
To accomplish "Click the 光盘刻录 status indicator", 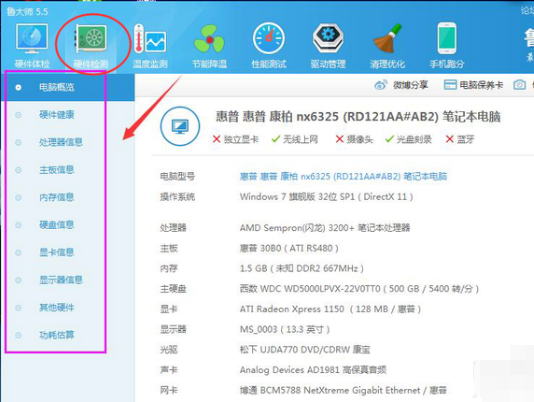I will tap(408, 139).
